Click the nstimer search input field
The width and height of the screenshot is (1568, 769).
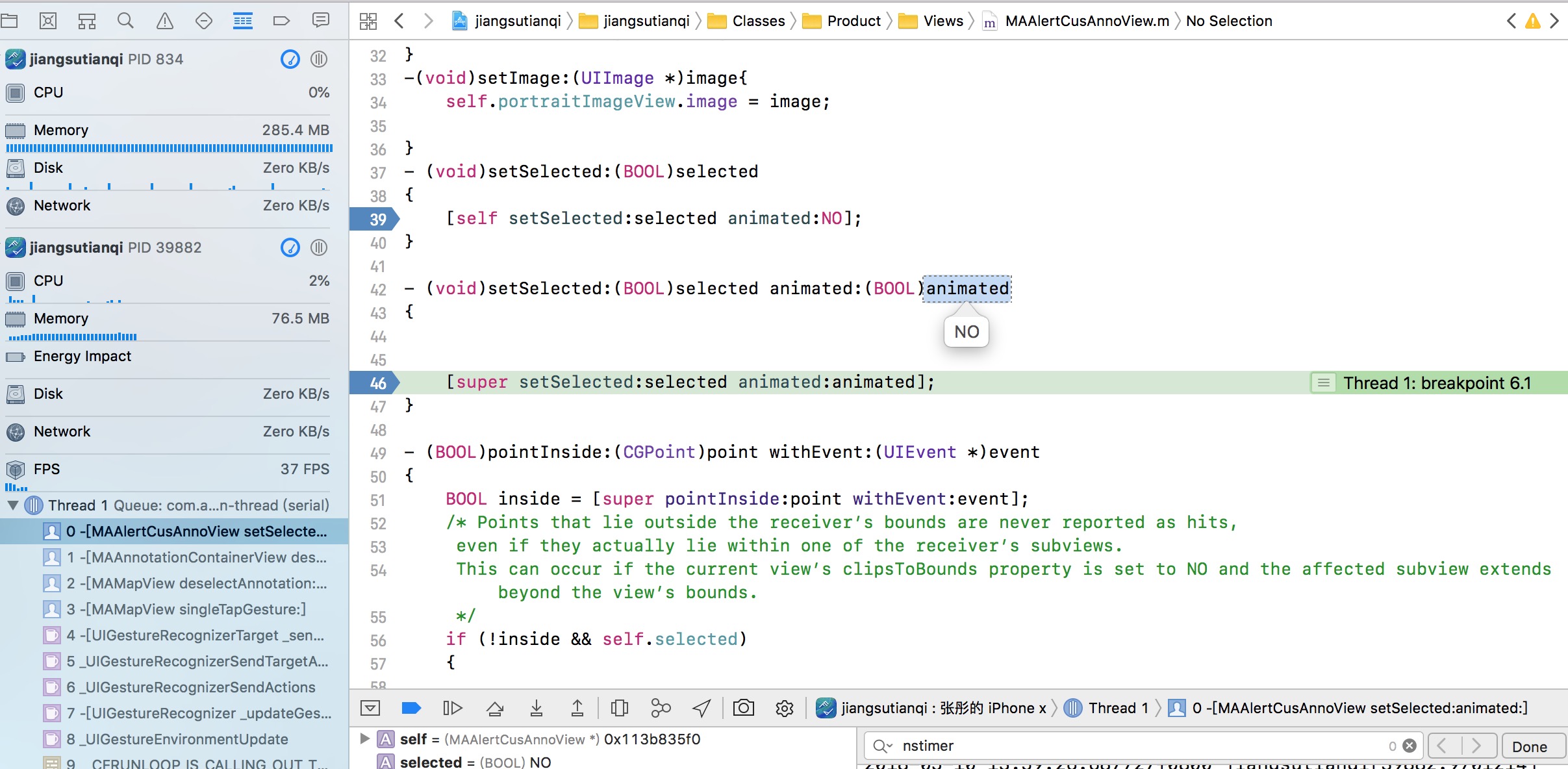click(x=1143, y=746)
